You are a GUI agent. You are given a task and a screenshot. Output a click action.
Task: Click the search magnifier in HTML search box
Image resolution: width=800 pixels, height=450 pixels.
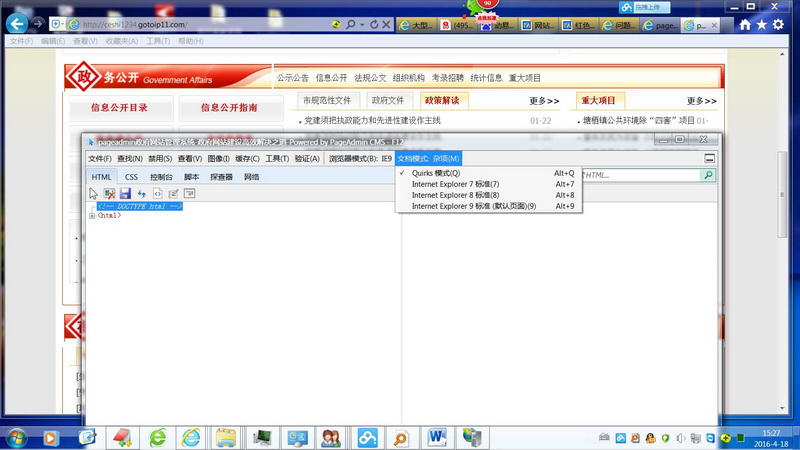708,175
